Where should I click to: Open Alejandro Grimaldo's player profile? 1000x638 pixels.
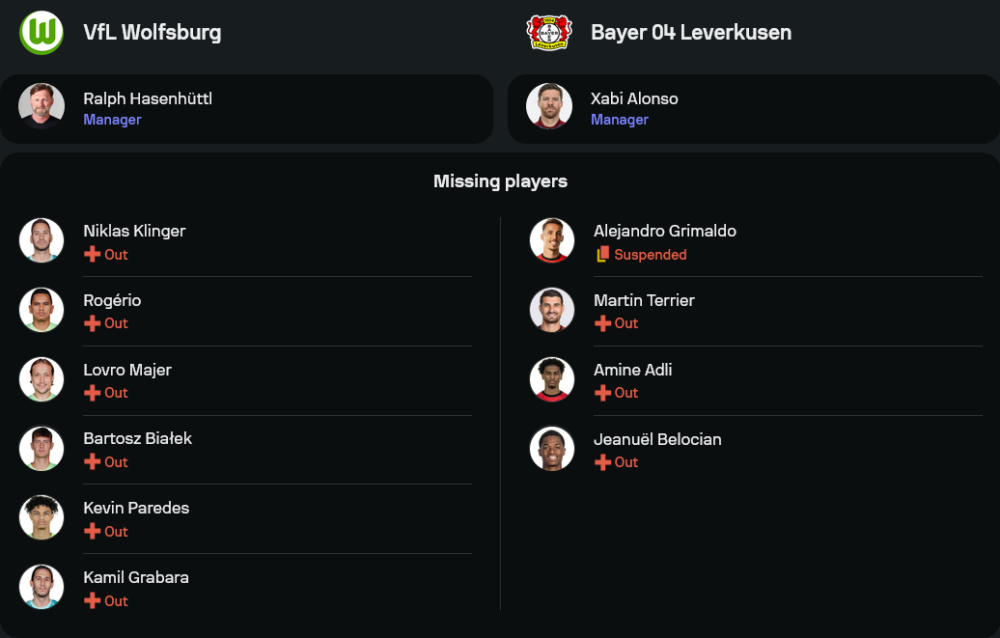(664, 231)
